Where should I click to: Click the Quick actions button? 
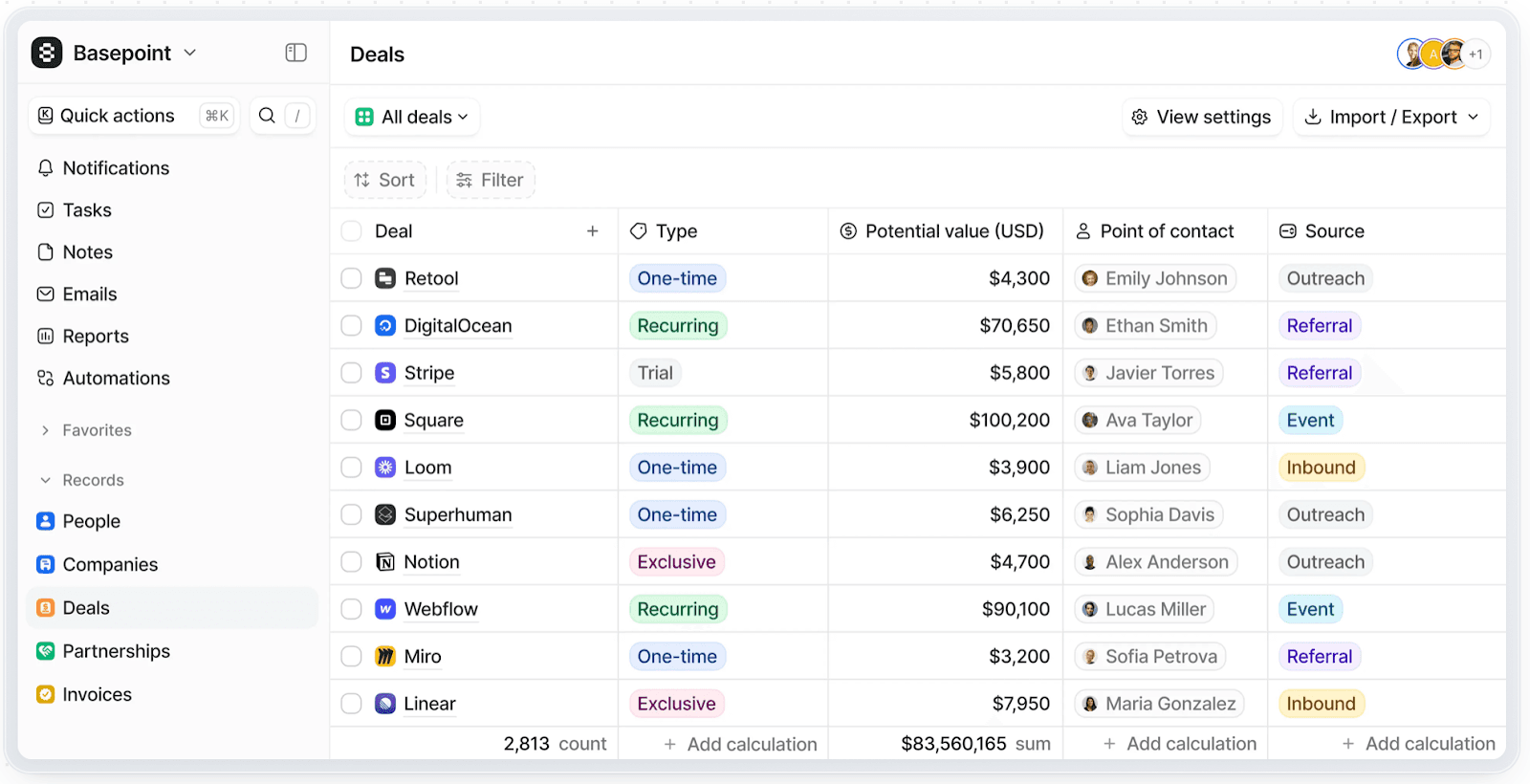[x=134, y=116]
